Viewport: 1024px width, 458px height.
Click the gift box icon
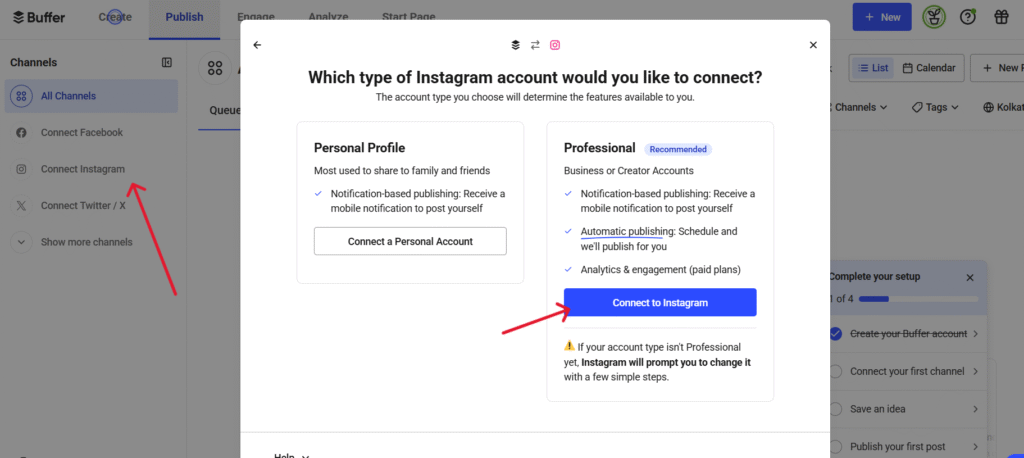(1001, 17)
